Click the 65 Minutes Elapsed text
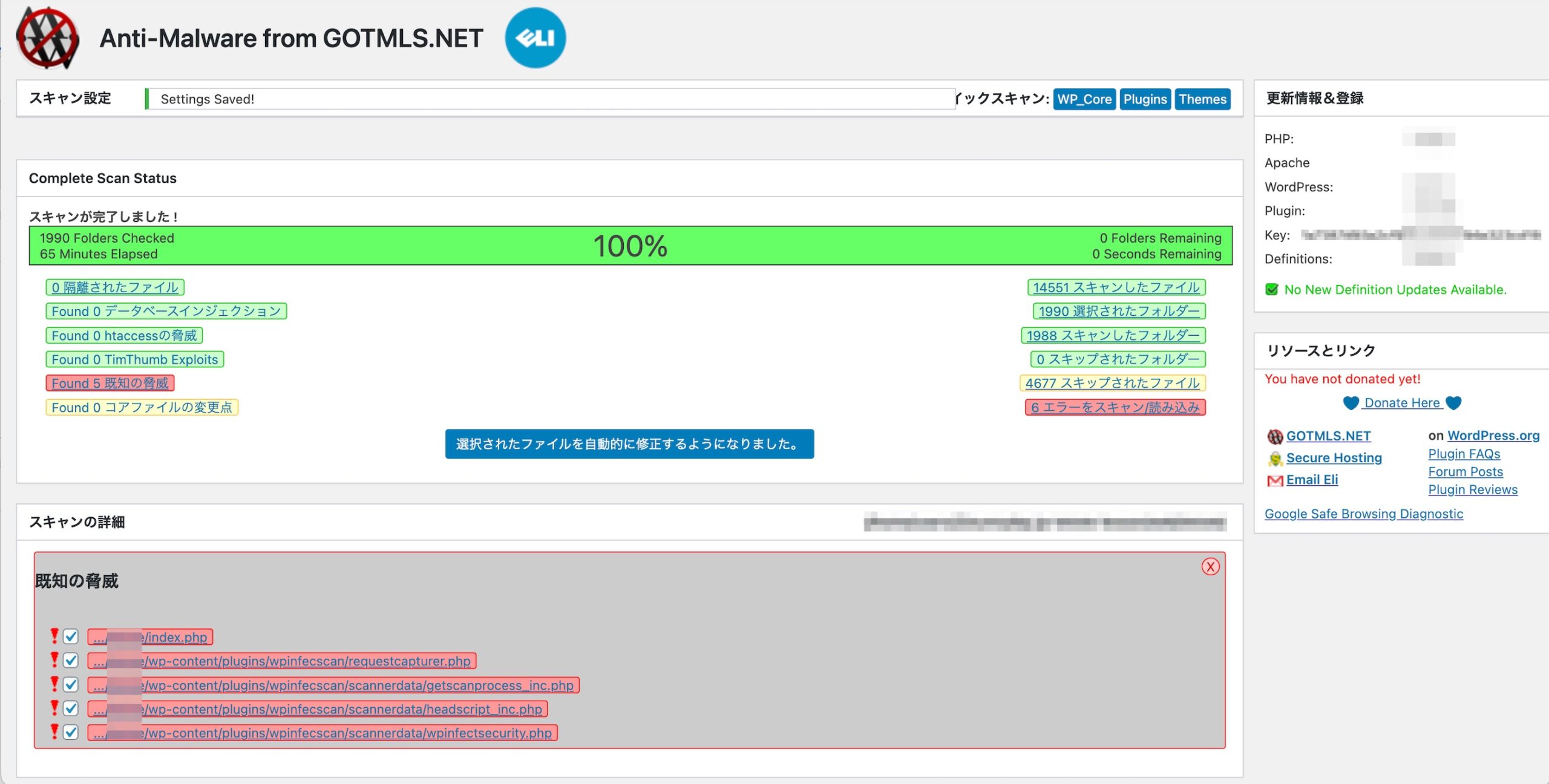 click(99, 255)
